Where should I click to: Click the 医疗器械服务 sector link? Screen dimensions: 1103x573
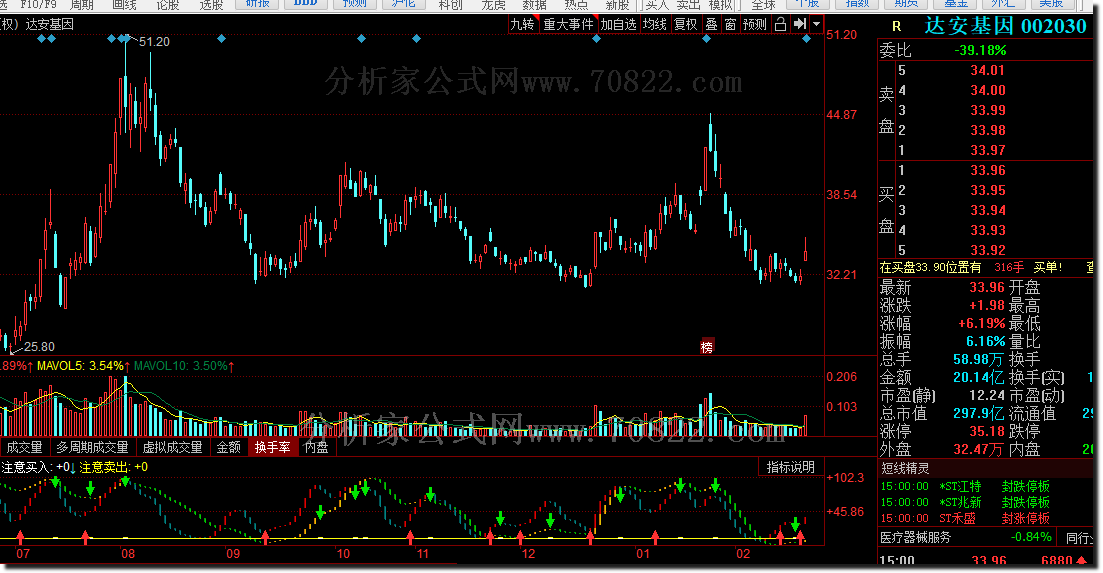pos(915,537)
